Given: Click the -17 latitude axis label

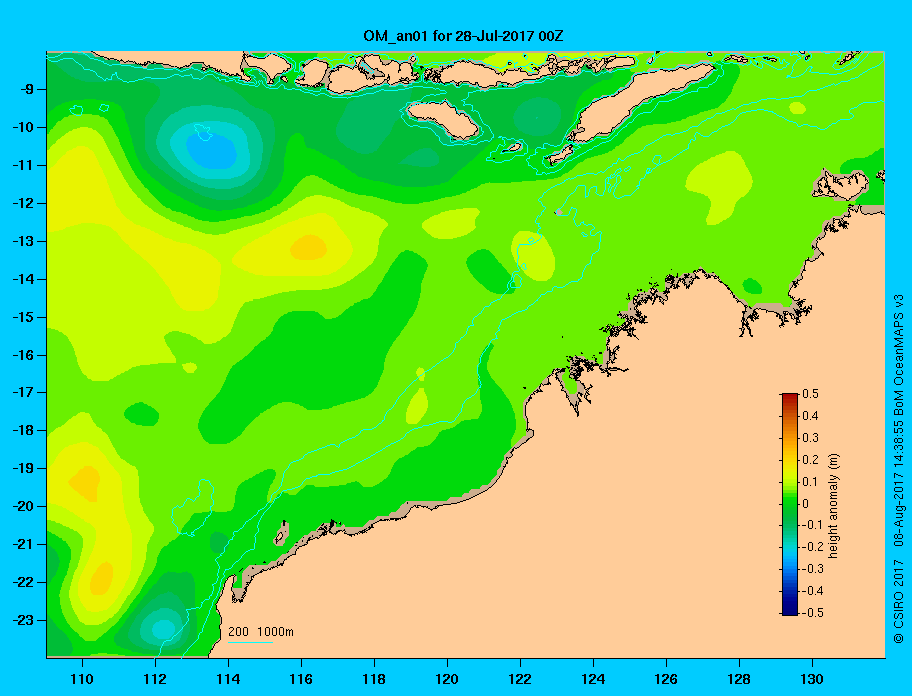Looking at the screenshot, I should click(x=23, y=392).
